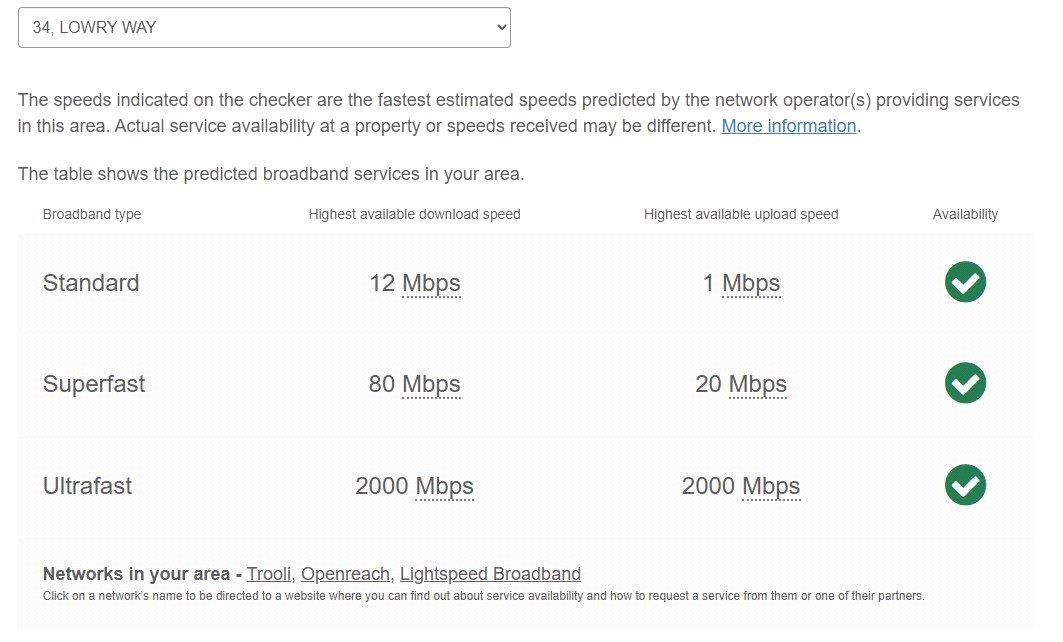Click Mbps abbreviation beside 12 download speed
This screenshot has height=642, width=1063.
(431, 283)
